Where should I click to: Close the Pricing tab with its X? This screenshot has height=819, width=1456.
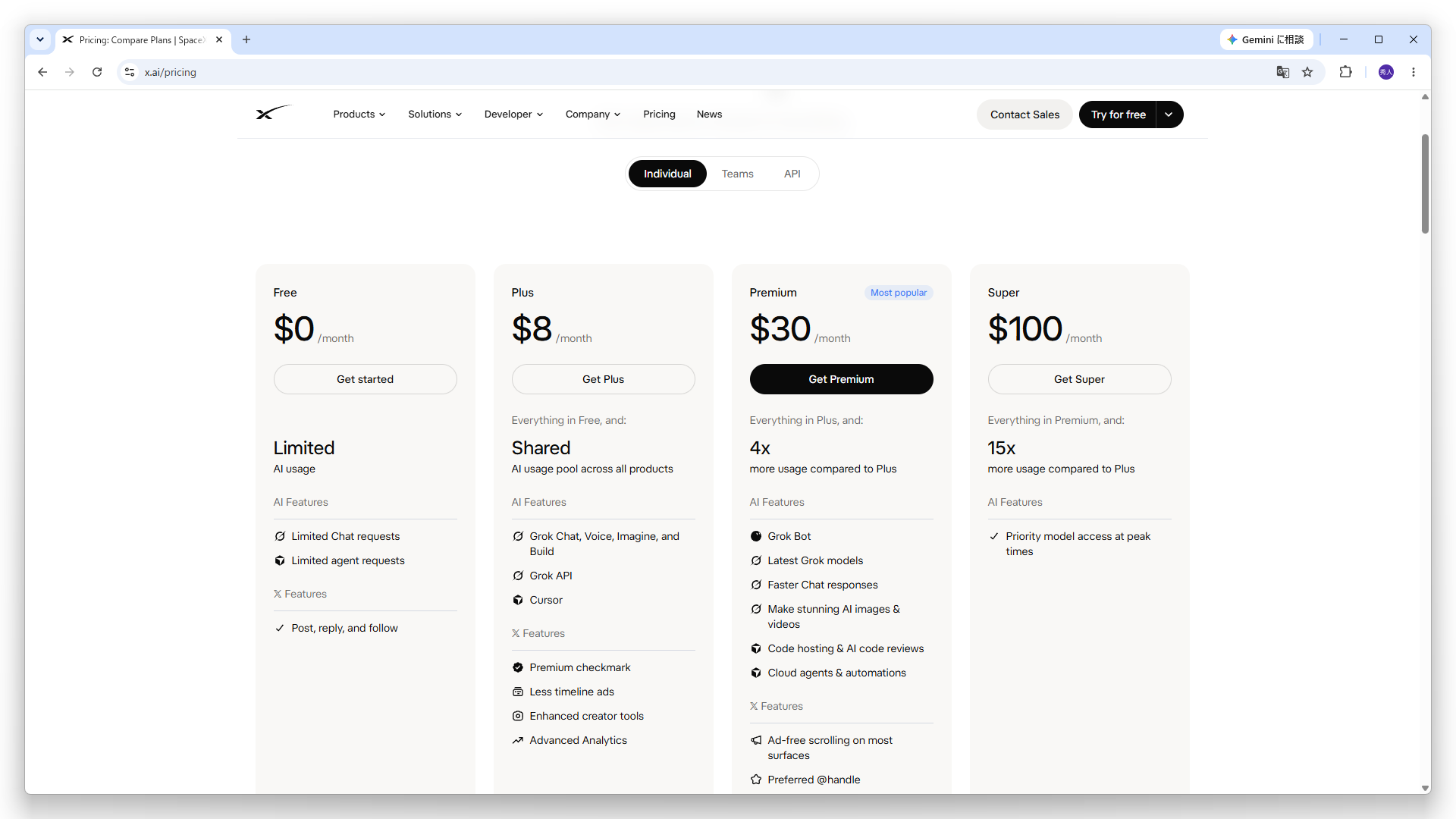click(219, 39)
